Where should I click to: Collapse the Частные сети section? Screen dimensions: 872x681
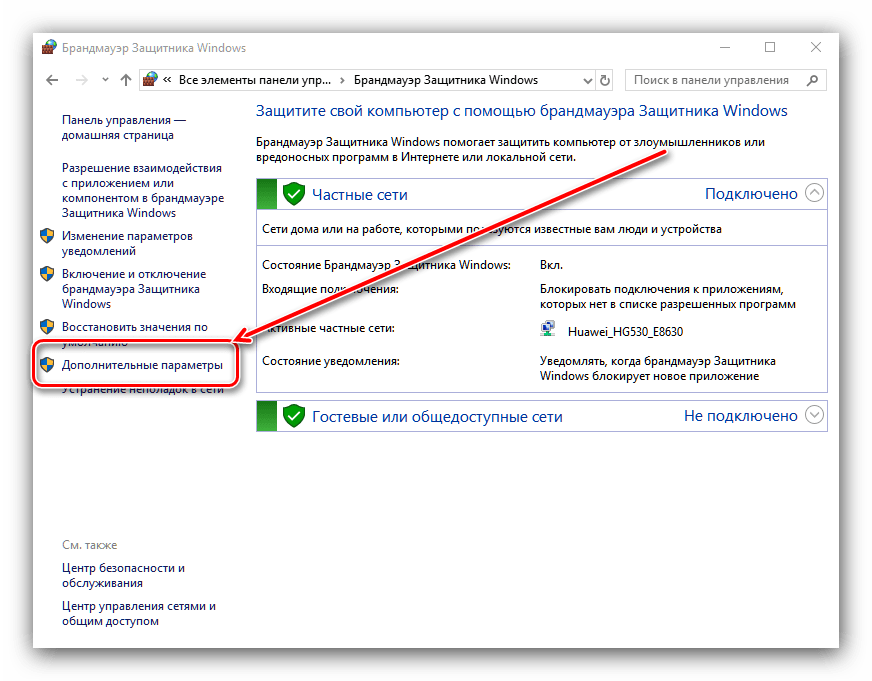pyautogui.click(x=815, y=194)
